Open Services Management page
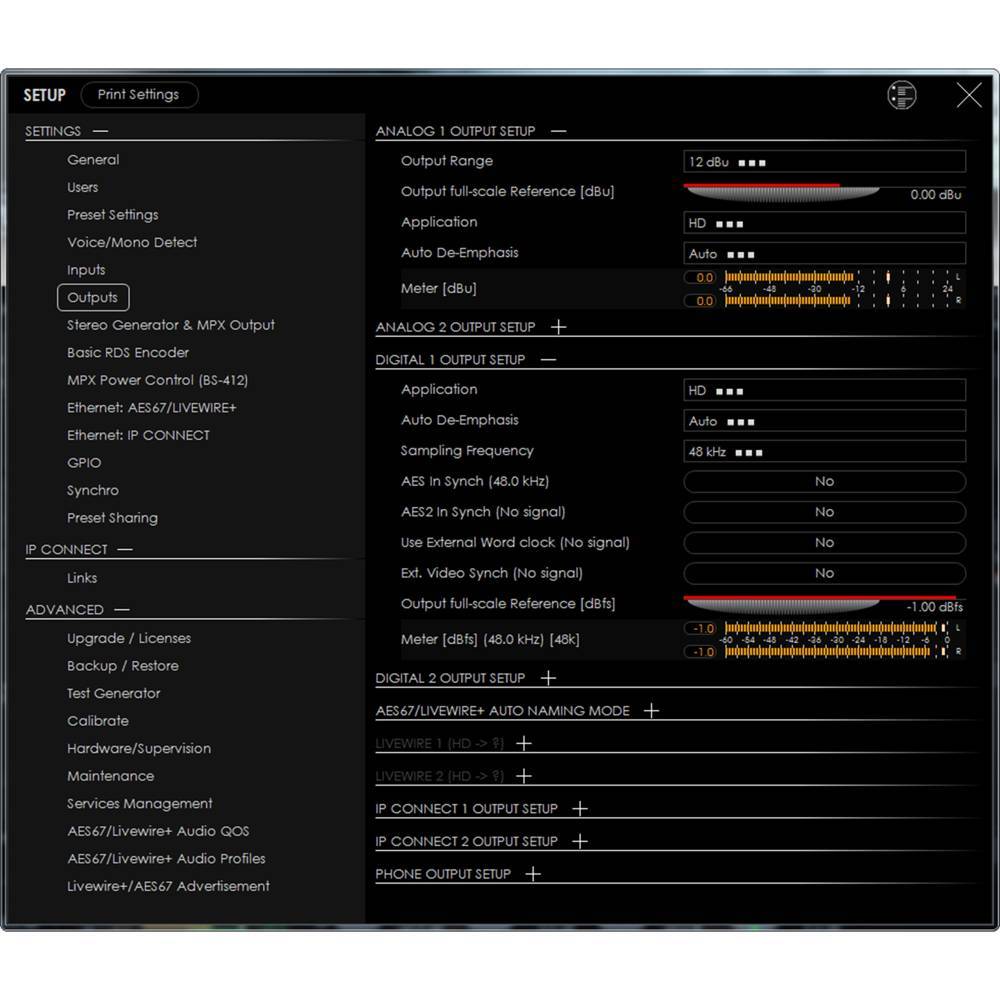The width and height of the screenshot is (1000, 1000). pos(140,804)
